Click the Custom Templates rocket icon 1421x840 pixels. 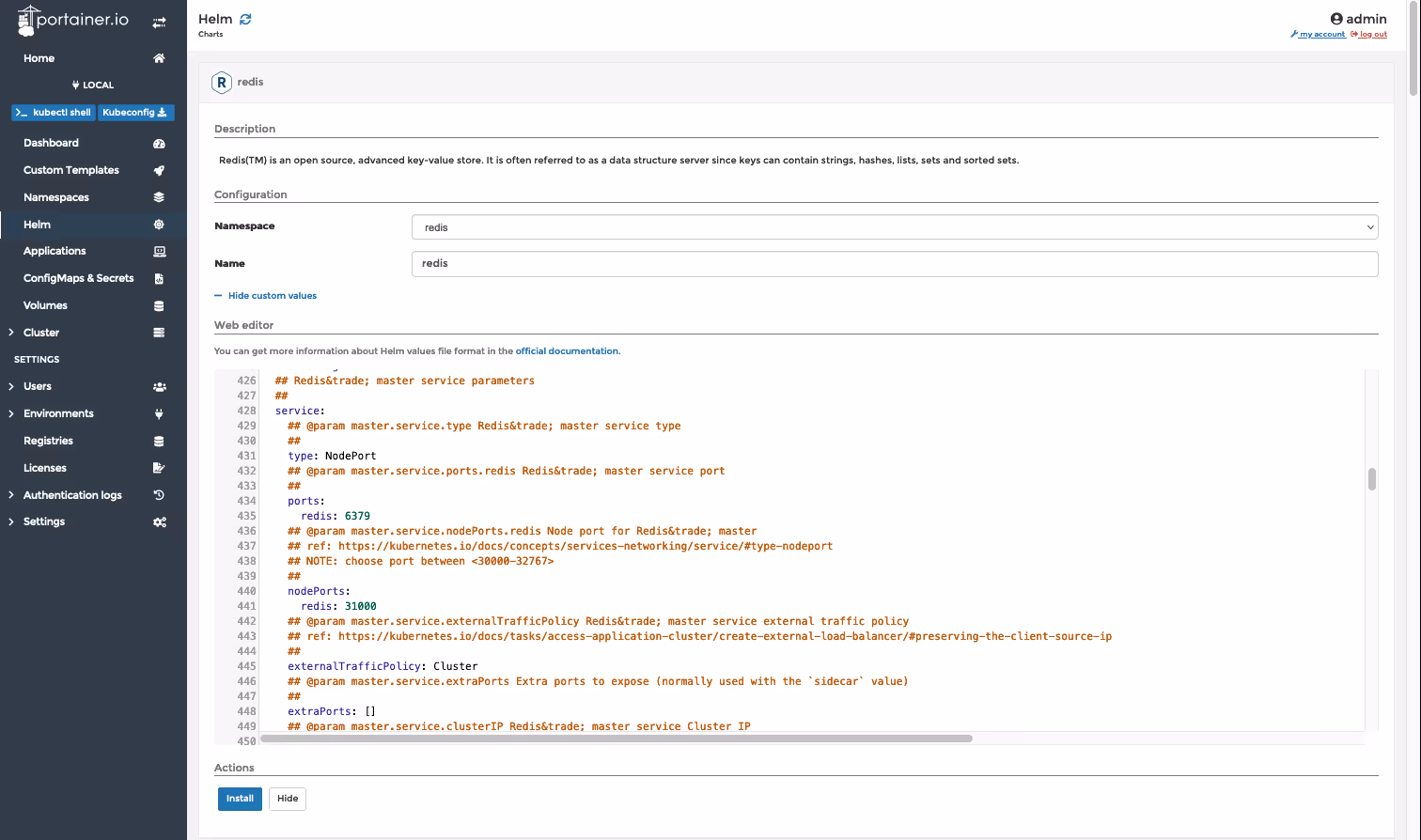pyautogui.click(x=159, y=171)
